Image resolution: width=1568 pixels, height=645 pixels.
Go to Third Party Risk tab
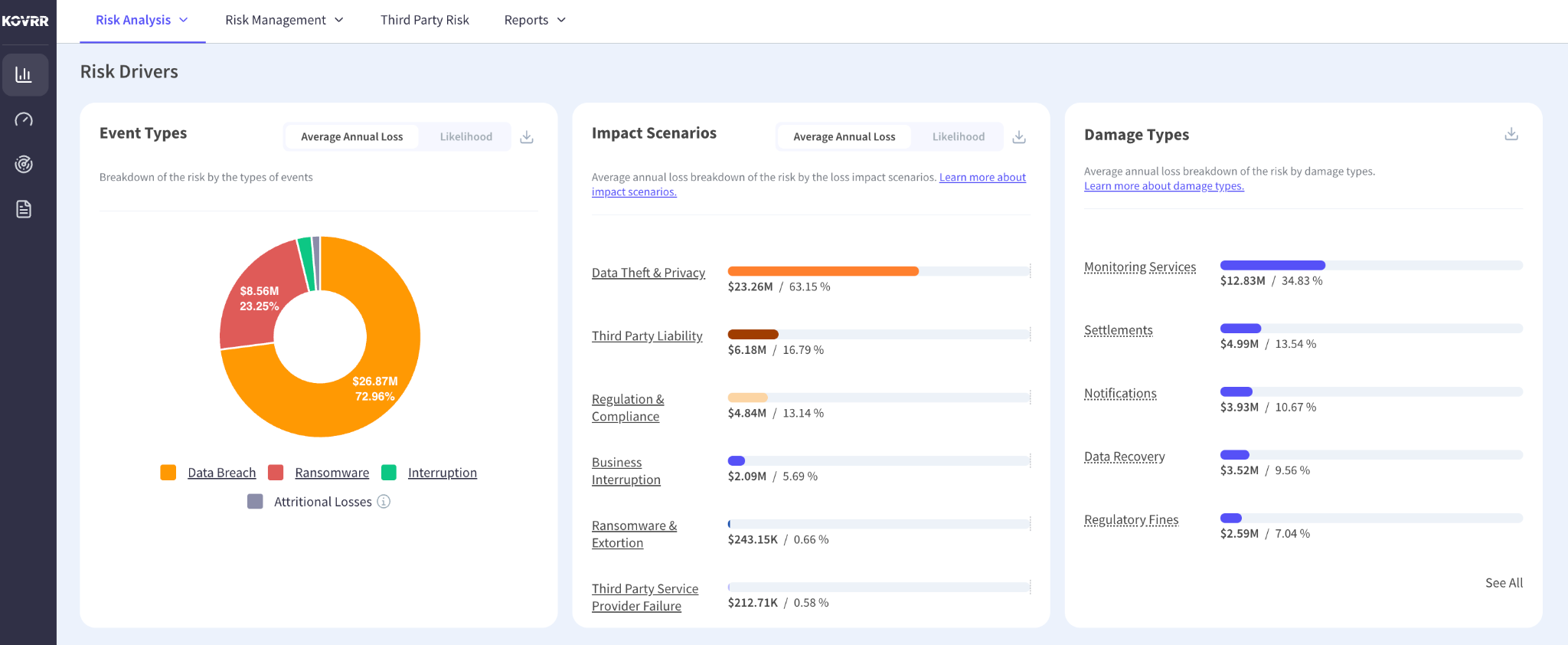tap(425, 20)
